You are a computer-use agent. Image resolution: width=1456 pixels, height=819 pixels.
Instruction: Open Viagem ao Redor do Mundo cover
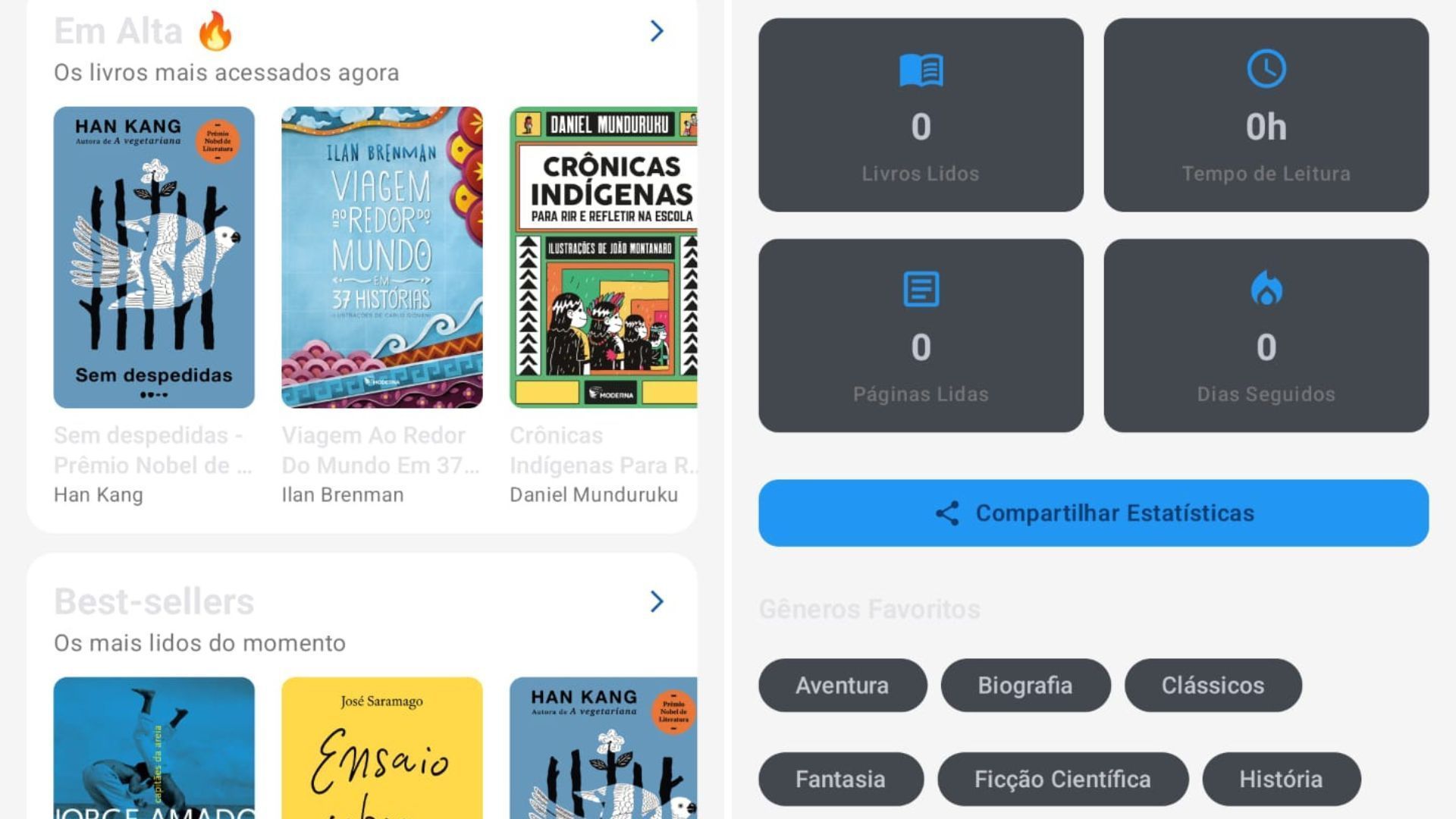coord(381,257)
